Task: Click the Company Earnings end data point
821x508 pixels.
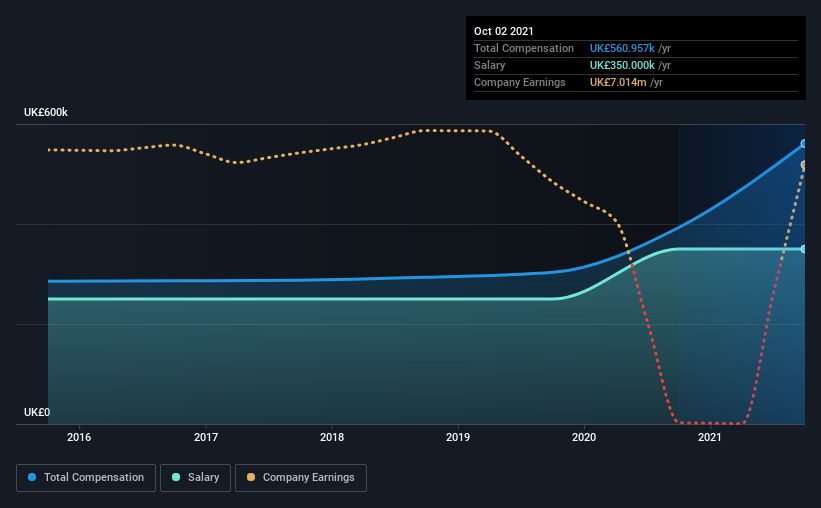Action: tap(804, 165)
